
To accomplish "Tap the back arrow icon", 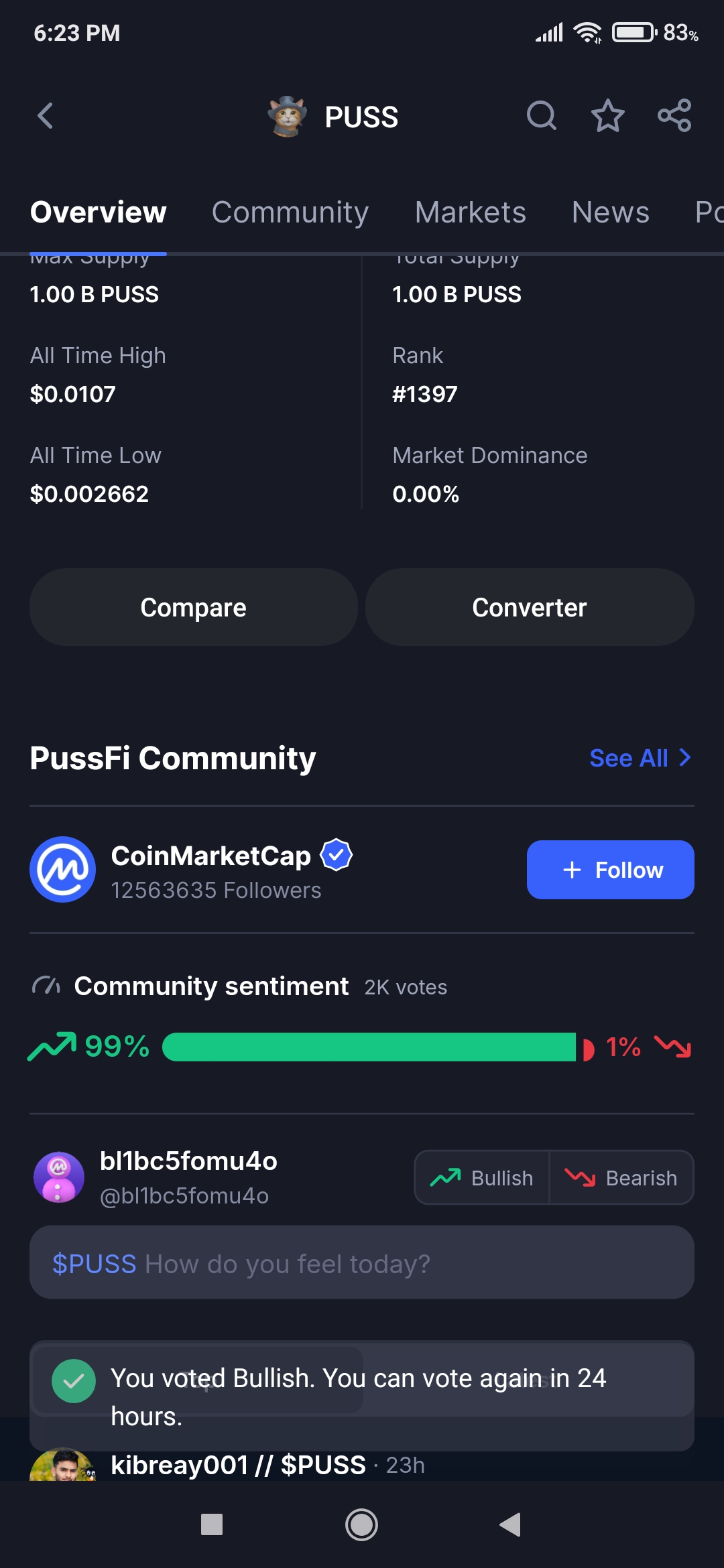I will click(46, 116).
